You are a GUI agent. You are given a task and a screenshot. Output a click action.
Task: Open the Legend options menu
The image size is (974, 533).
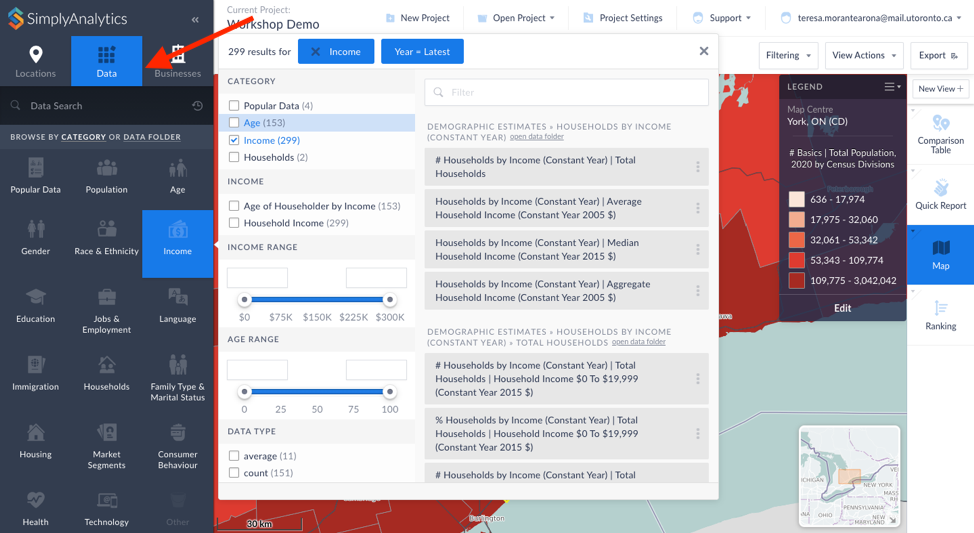(x=893, y=86)
